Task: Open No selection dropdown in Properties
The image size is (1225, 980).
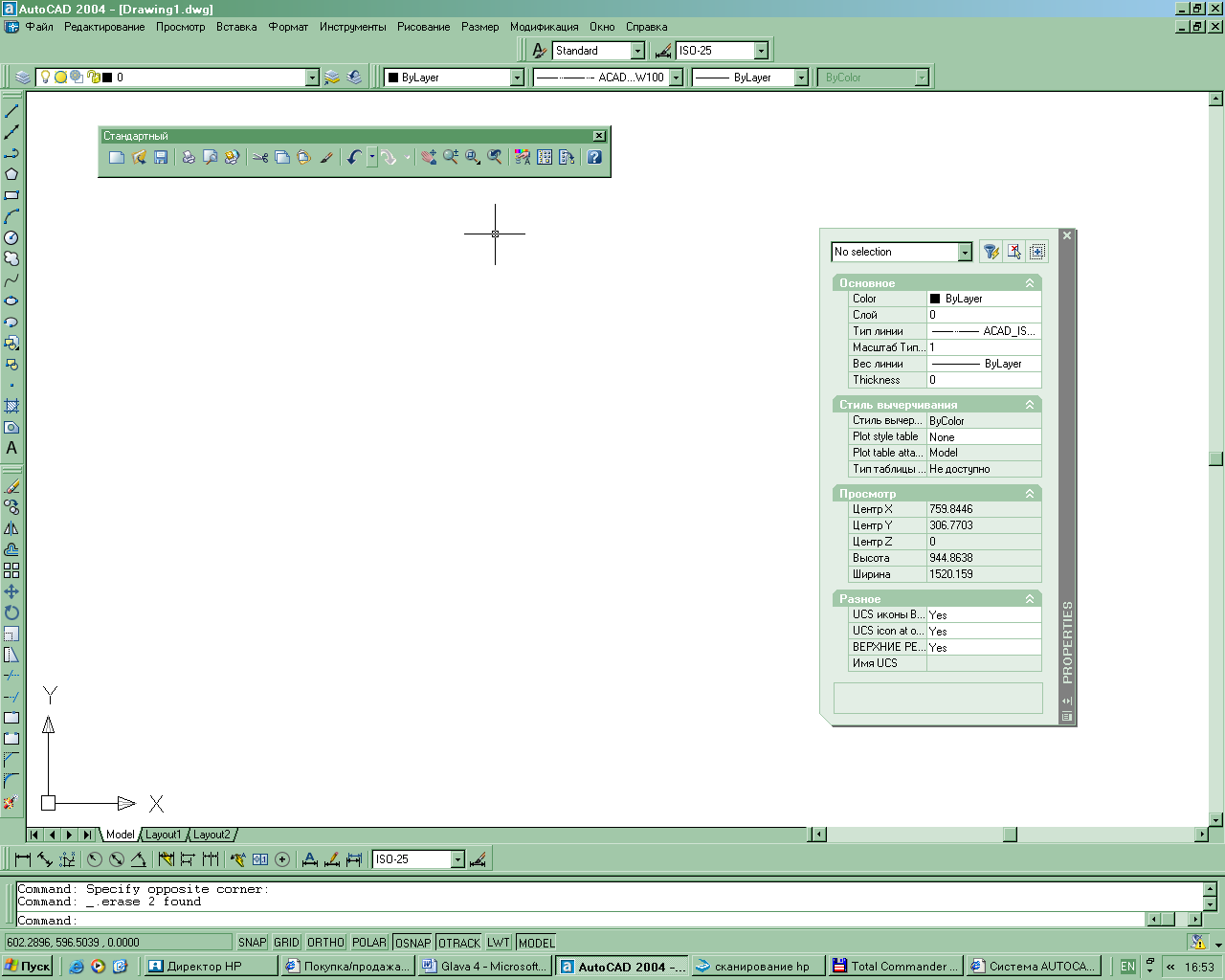Action: [x=965, y=252]
